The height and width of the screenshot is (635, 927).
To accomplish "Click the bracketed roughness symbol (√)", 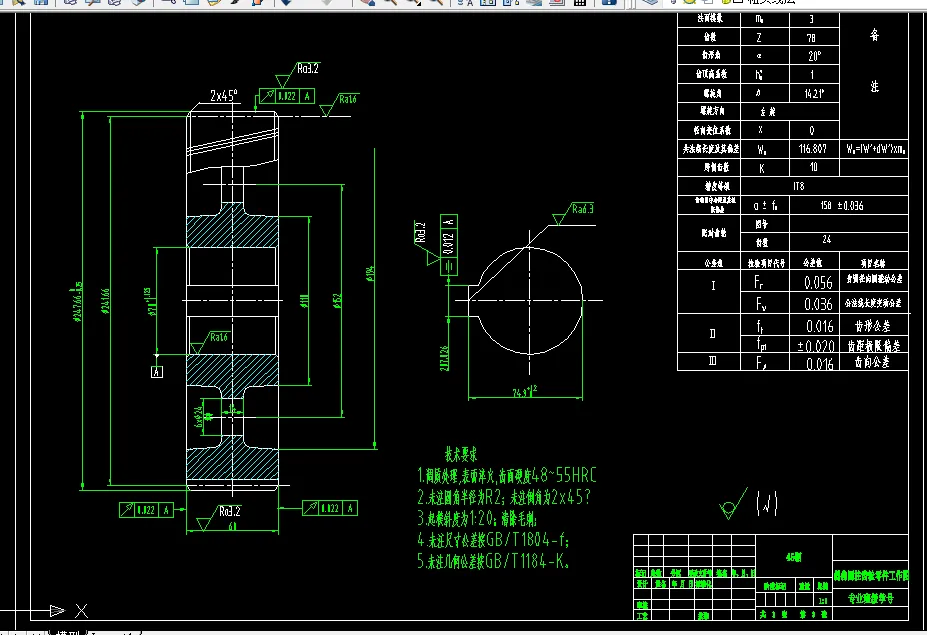I will (767, 503).
